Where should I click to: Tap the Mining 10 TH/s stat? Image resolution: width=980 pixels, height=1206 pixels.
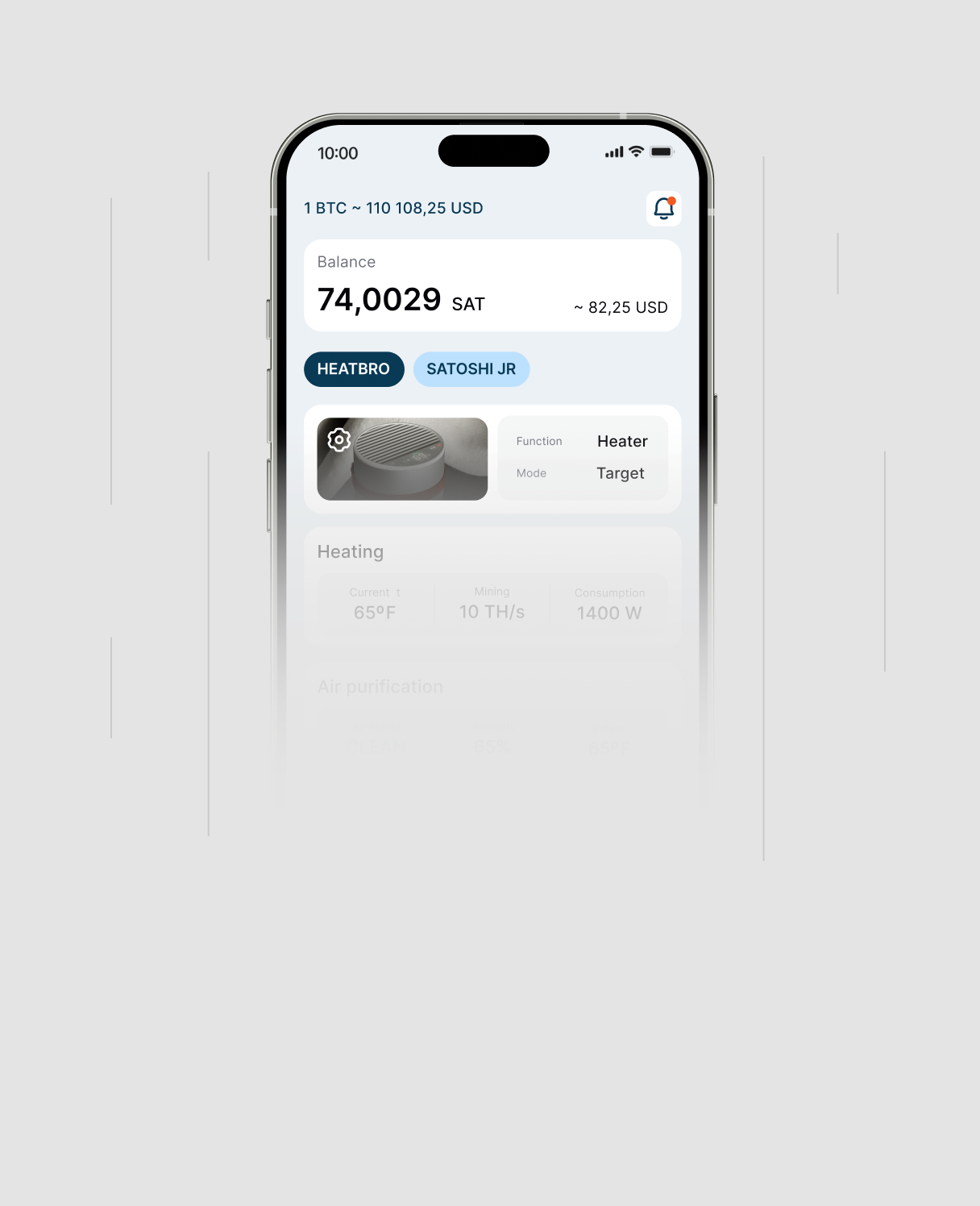tap(492, 604)
